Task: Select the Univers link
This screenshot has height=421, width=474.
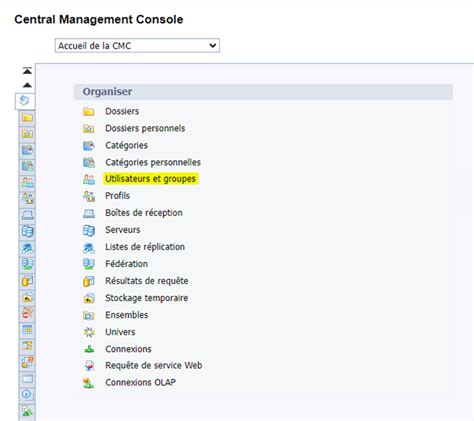Action: pyautogui.click(x=120, y=332)
